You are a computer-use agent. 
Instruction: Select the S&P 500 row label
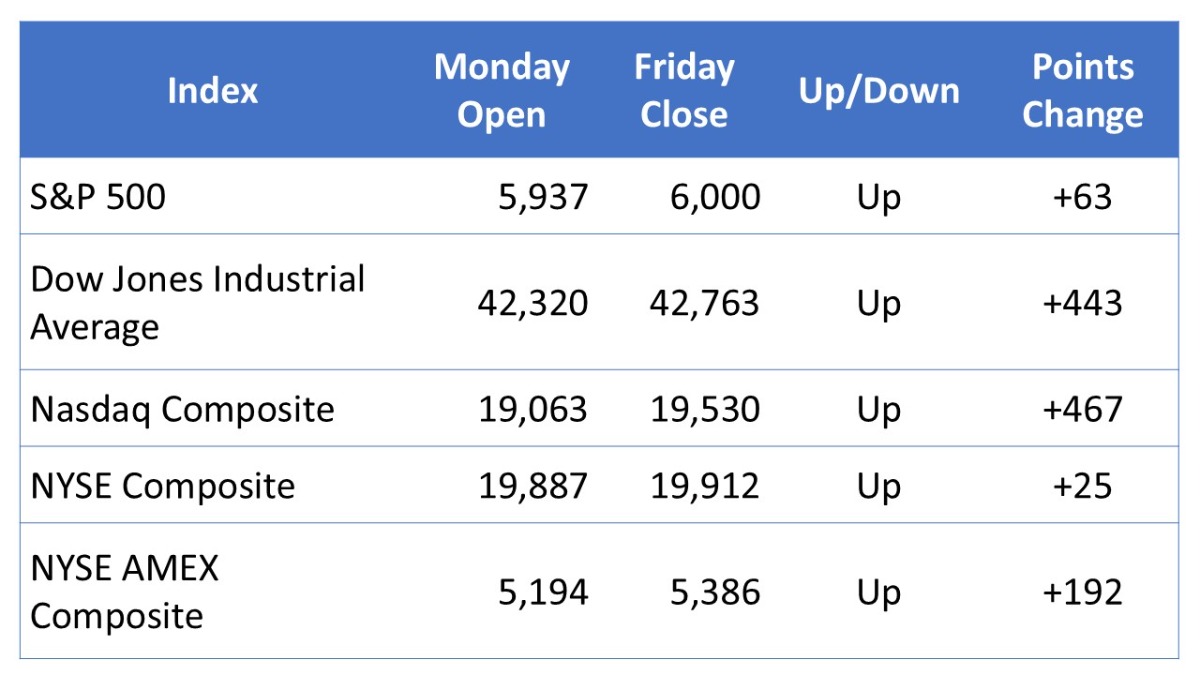[x=98, y=197]
